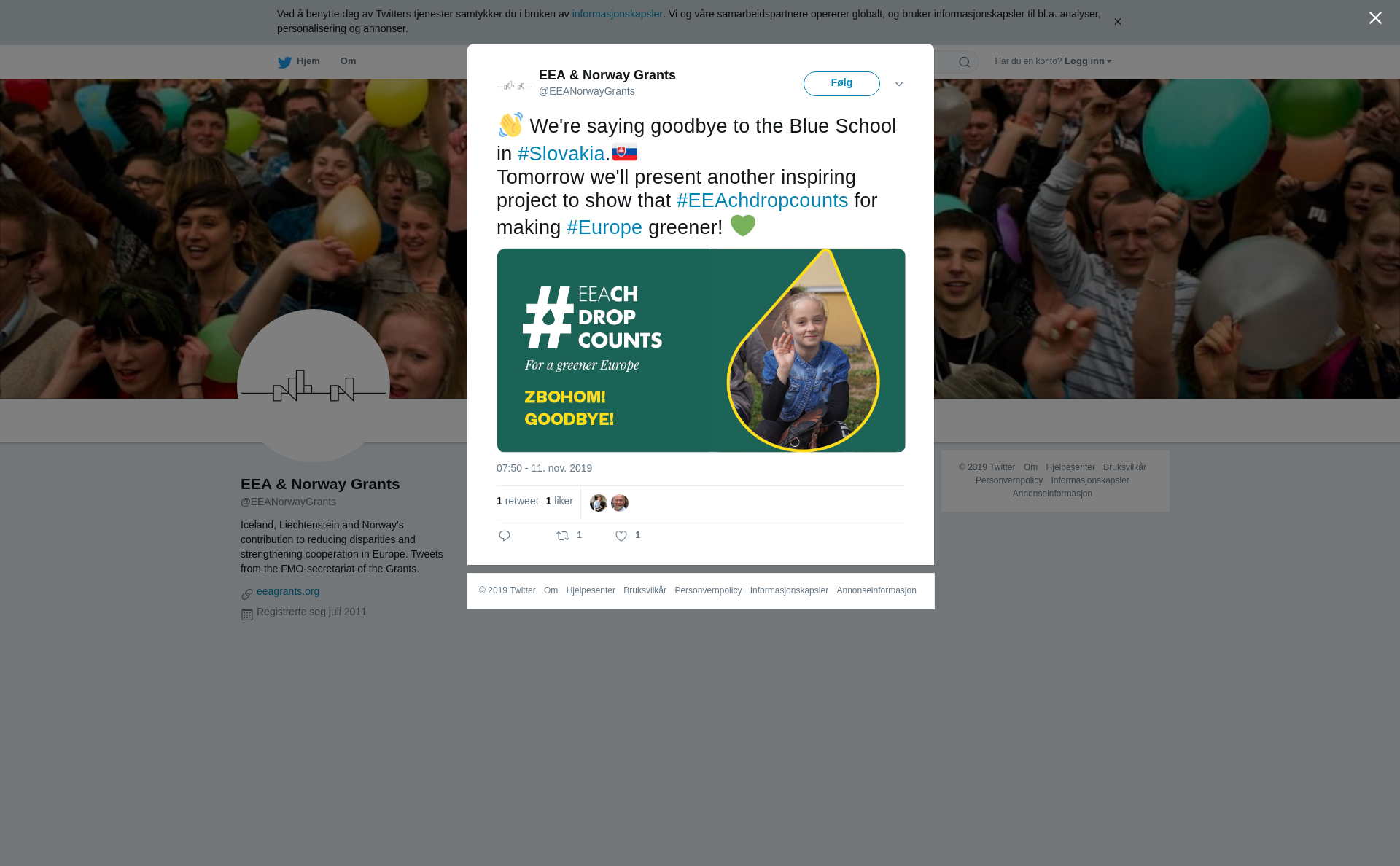Retweet using the retweet arrows icon
This screenshot has width=1400, height=866.
563,536
